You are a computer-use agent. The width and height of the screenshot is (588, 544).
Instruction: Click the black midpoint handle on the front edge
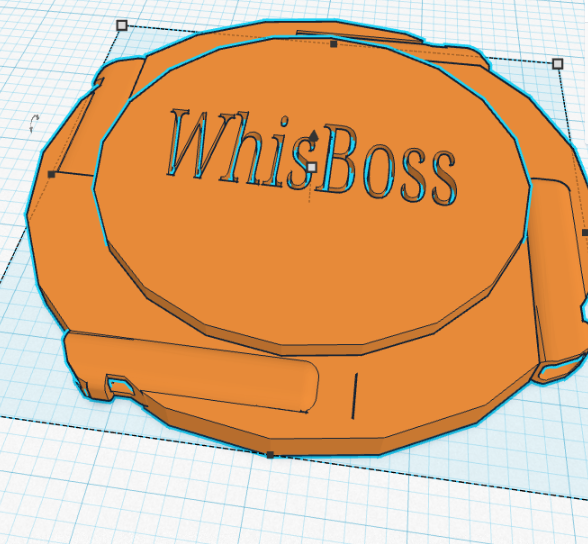[270, 455]
